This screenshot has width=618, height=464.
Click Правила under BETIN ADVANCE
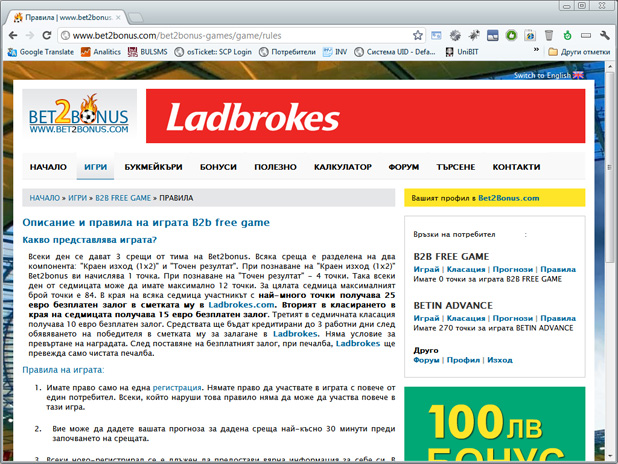tap(558, 318)
